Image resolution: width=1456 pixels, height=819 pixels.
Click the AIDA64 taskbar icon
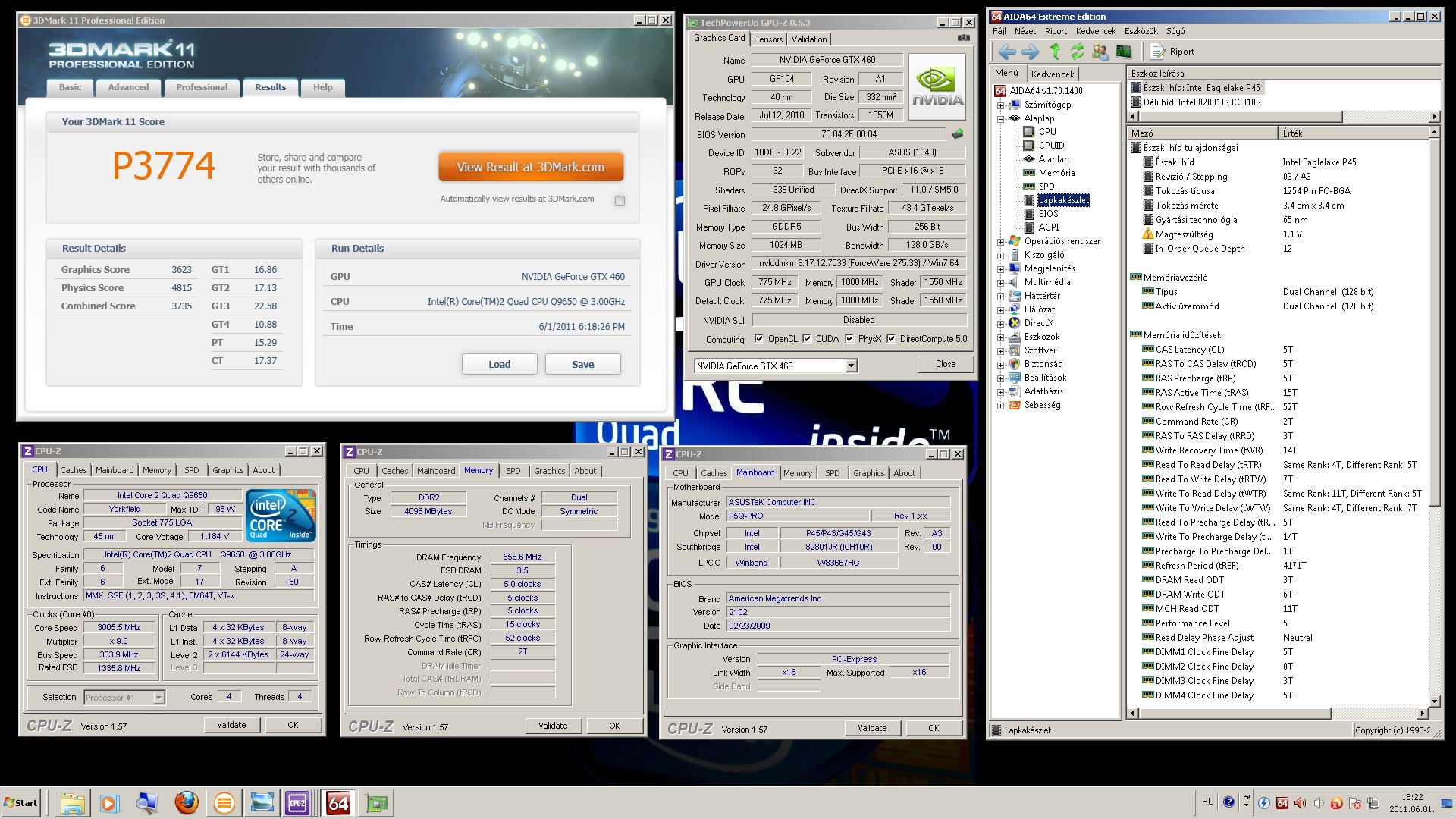point(337,802)
